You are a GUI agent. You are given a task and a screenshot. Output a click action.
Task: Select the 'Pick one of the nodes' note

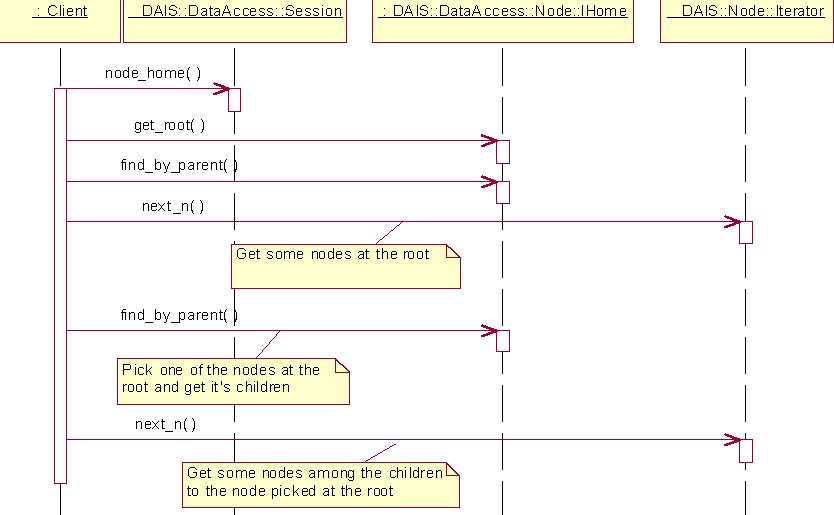[x=233, y=381]
